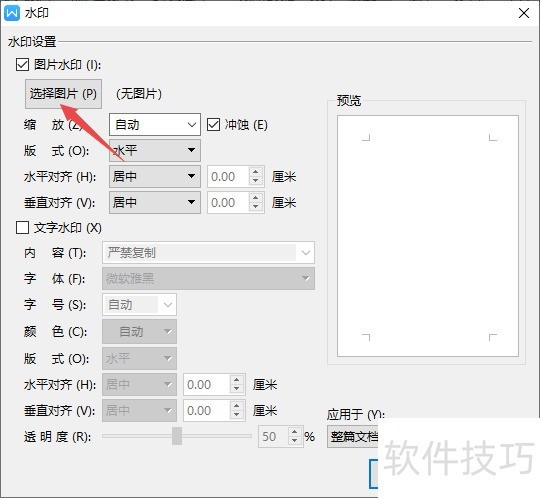Image resolution: width=540 pixels, height=498 pixels.
Task: Expand the 字号 (S) 自动 dropdown
Action: pos(139,304)
